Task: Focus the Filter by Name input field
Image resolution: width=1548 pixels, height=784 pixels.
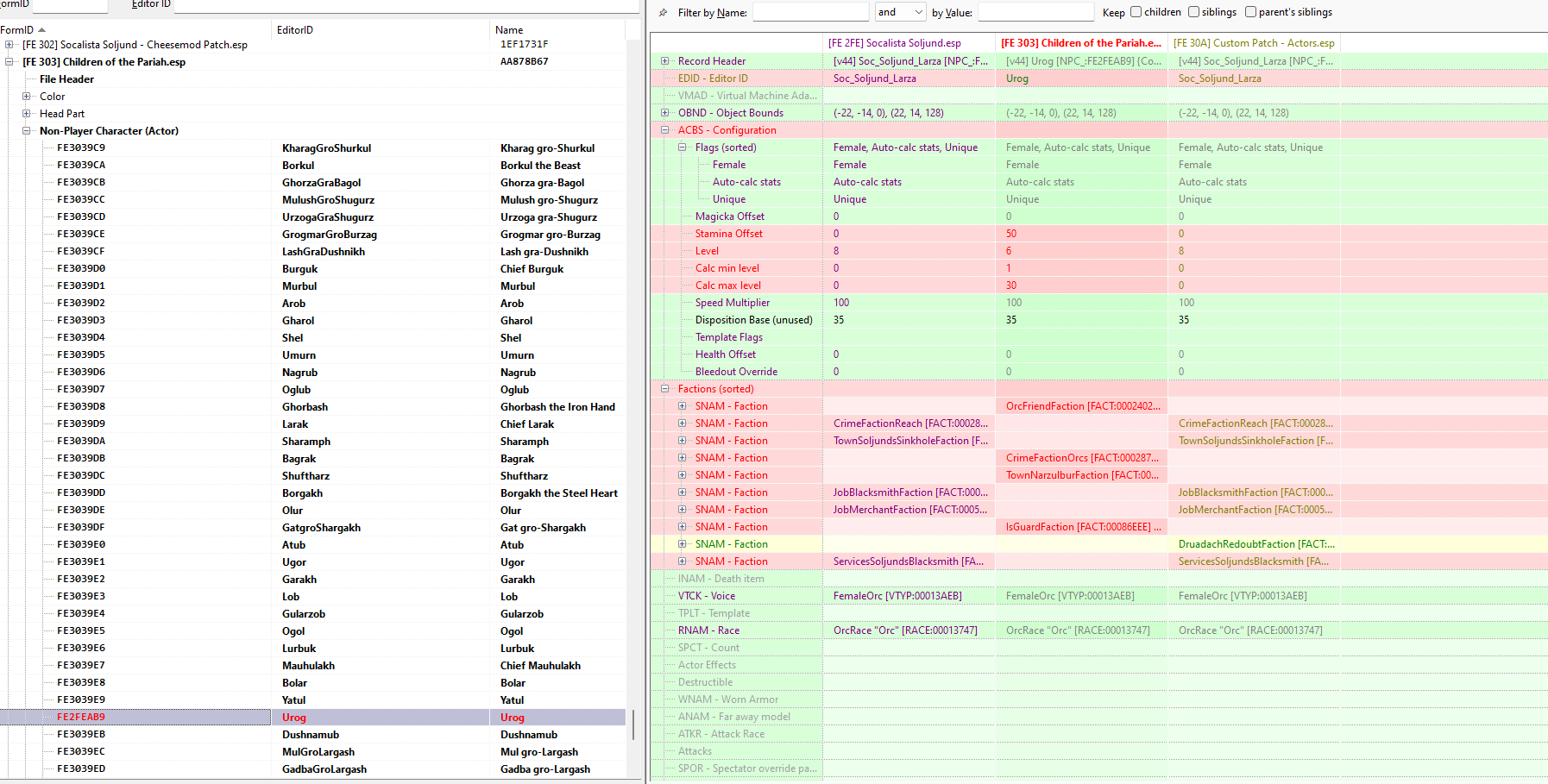Action: [x=810, y=12]
